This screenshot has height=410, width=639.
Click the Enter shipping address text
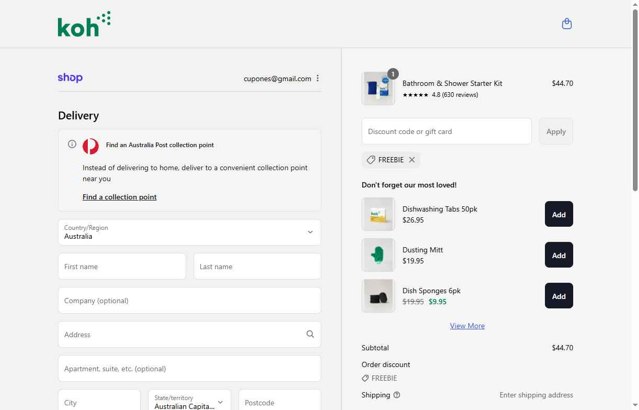tap(536, 395)
